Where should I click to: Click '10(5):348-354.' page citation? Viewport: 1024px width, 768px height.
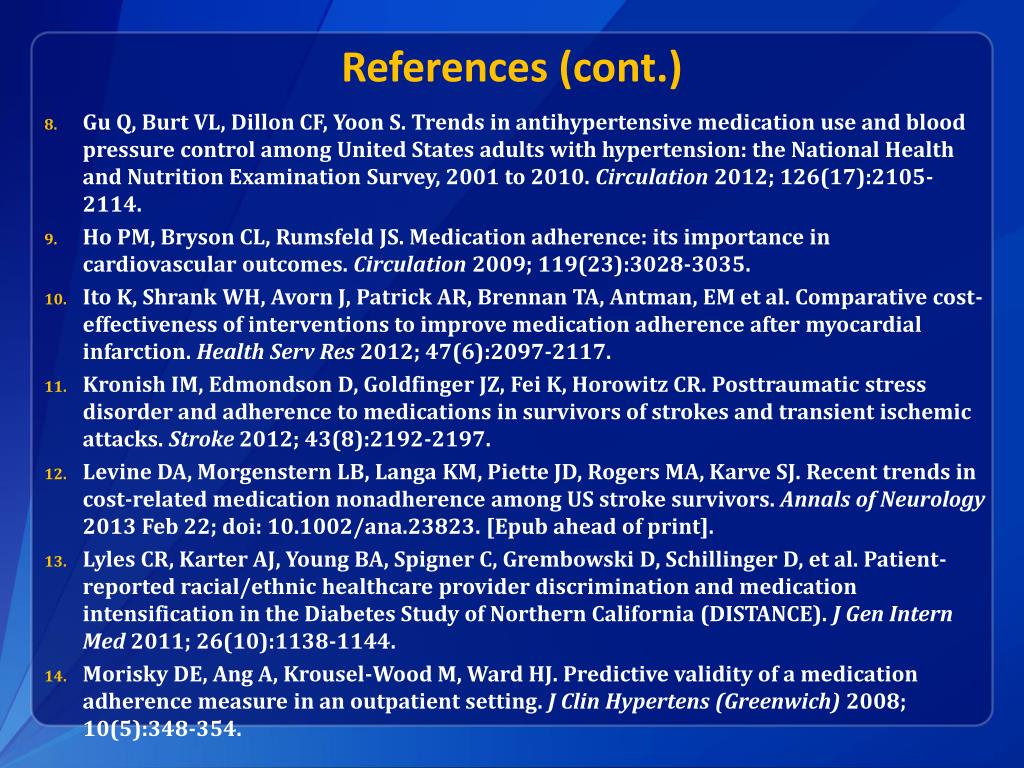tap(162, 729)
